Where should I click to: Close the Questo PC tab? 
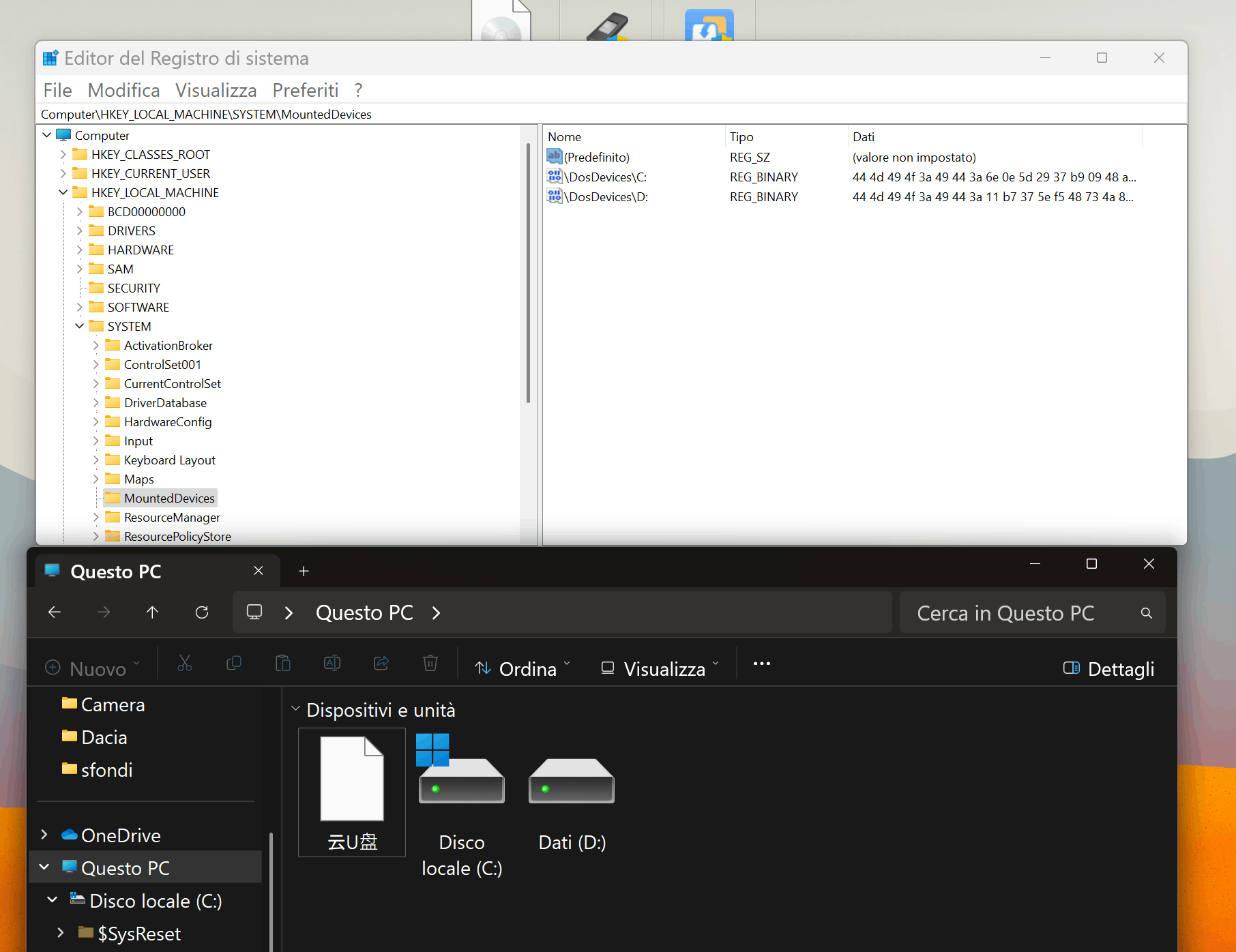(x=259, y=571)
